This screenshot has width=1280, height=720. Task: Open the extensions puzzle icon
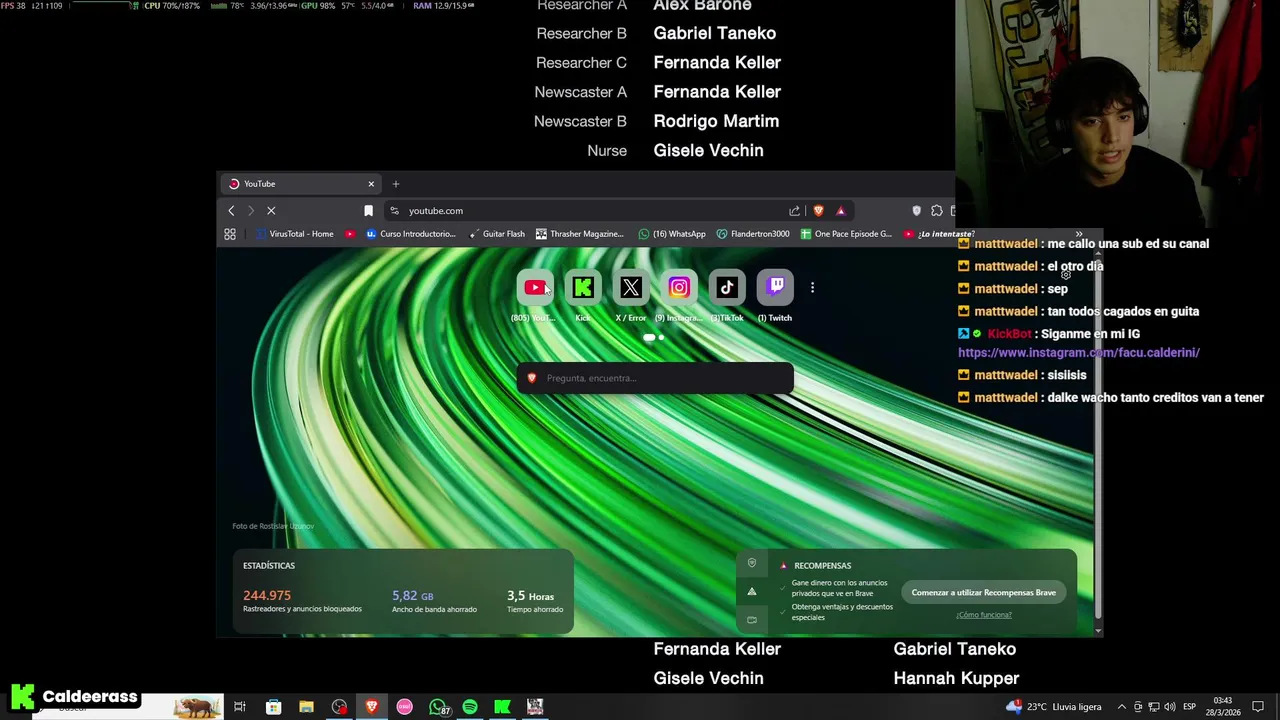click(x=937, y=211)
